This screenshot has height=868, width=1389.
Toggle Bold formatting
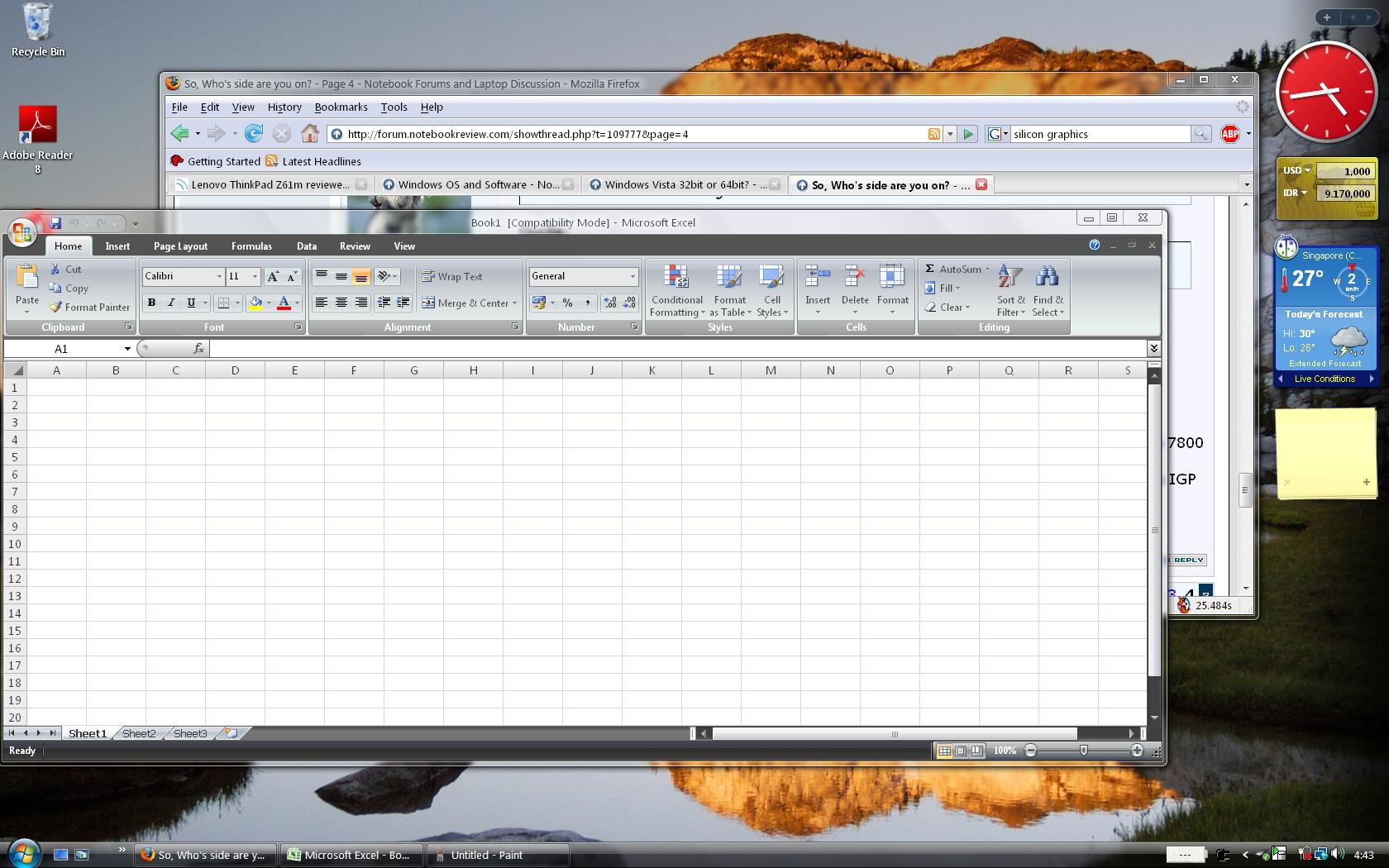tap(151, 303)
